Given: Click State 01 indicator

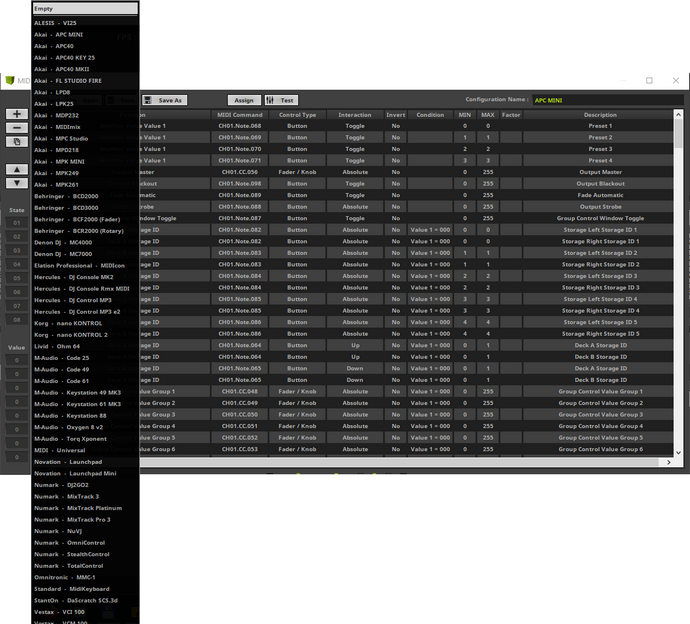Looking at the screenshot, I should 17,223.
